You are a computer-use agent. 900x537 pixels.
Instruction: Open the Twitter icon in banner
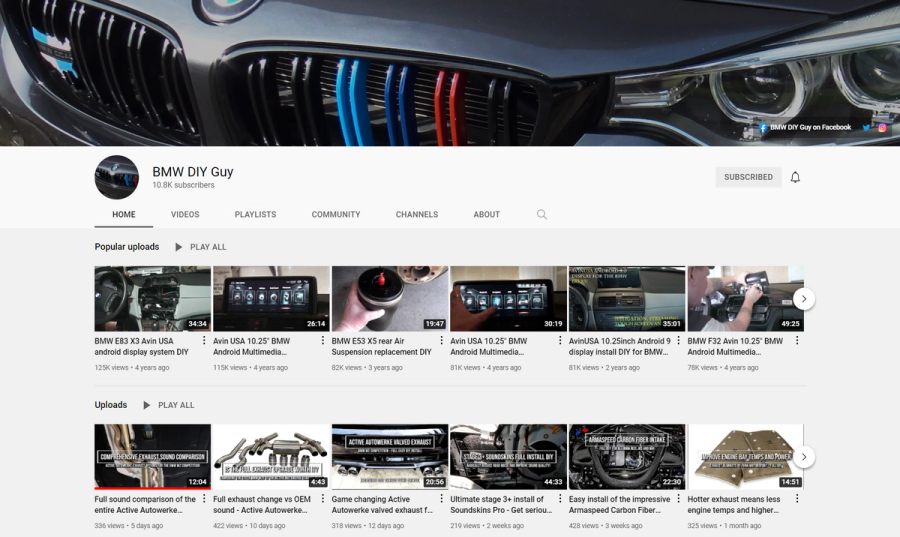(866, 128)
